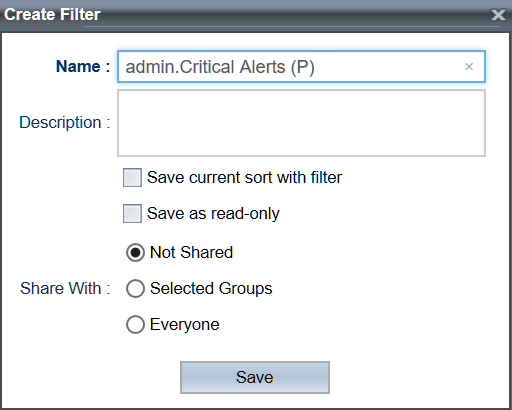Enable Save current sort with filter checkbox
This screenshot has height=410, width=512.
[132, 177]
